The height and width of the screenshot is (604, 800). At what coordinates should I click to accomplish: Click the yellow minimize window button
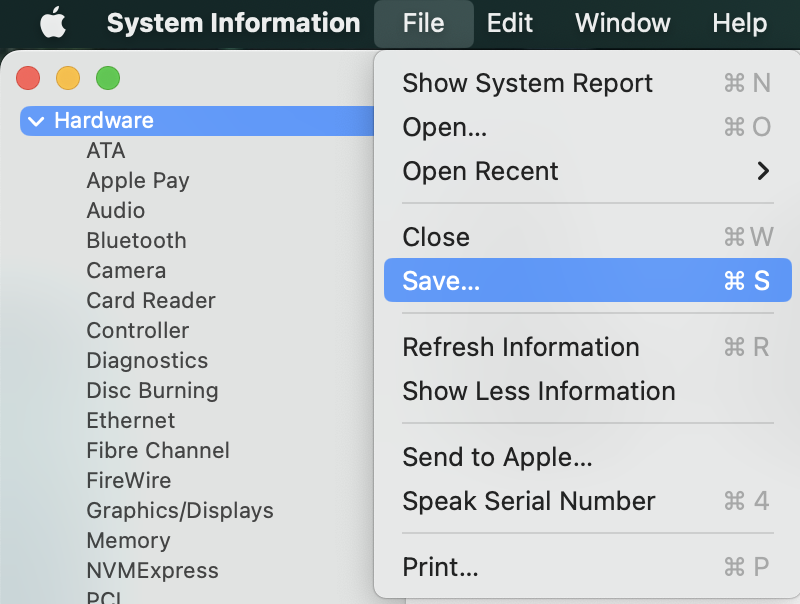click(x=67, y=77)
